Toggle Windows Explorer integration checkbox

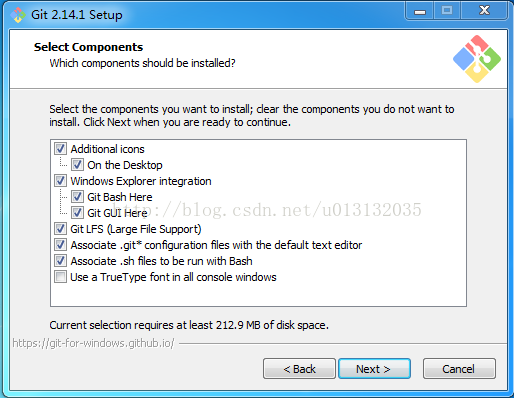[60, 181]
